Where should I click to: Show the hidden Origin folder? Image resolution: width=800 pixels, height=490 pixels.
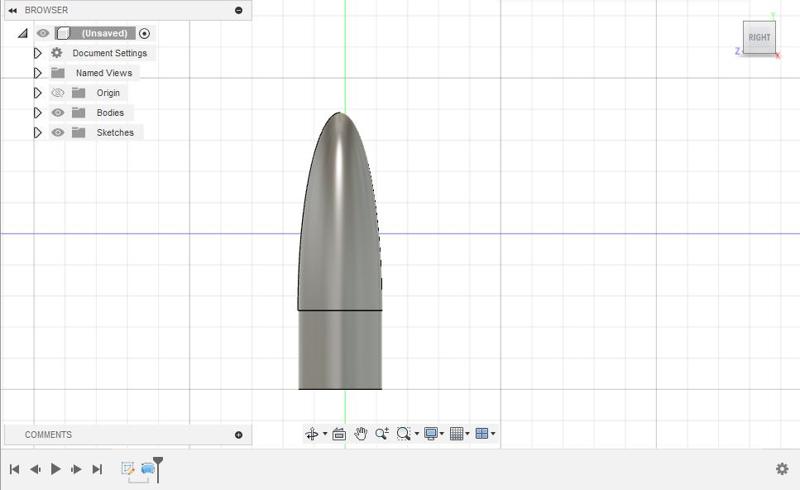58,93
